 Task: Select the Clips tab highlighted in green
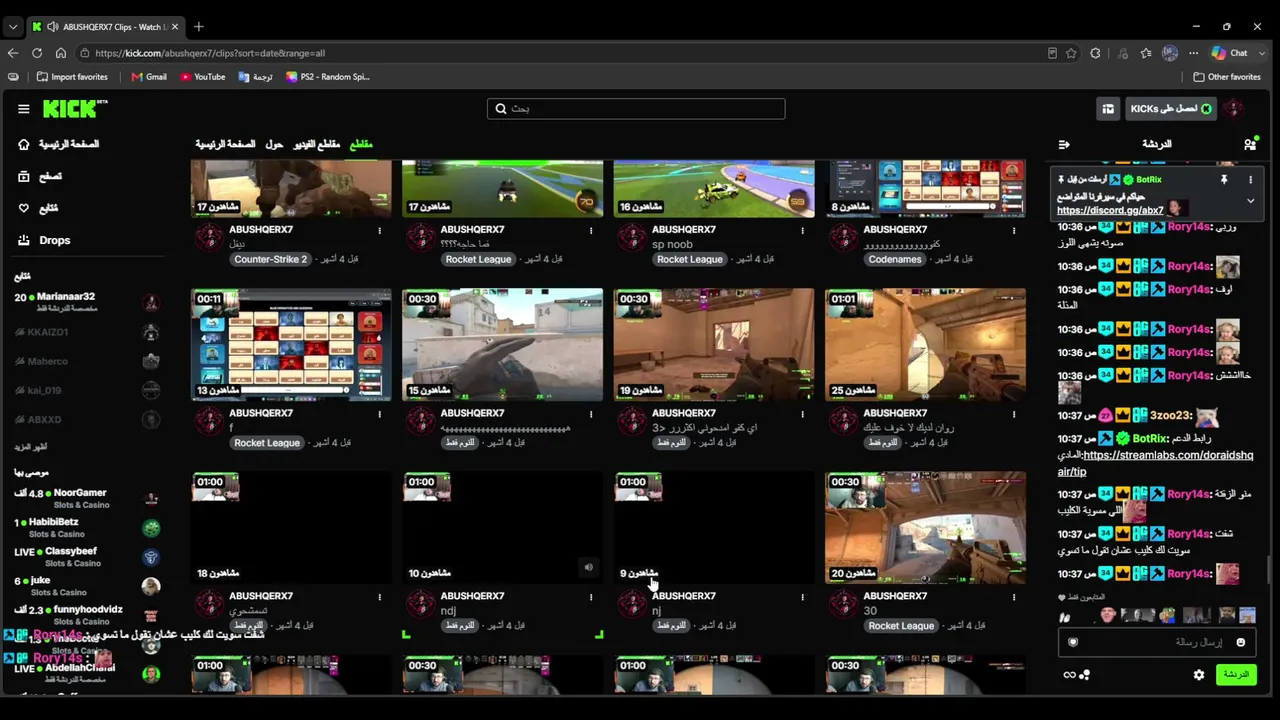[360, 144]
